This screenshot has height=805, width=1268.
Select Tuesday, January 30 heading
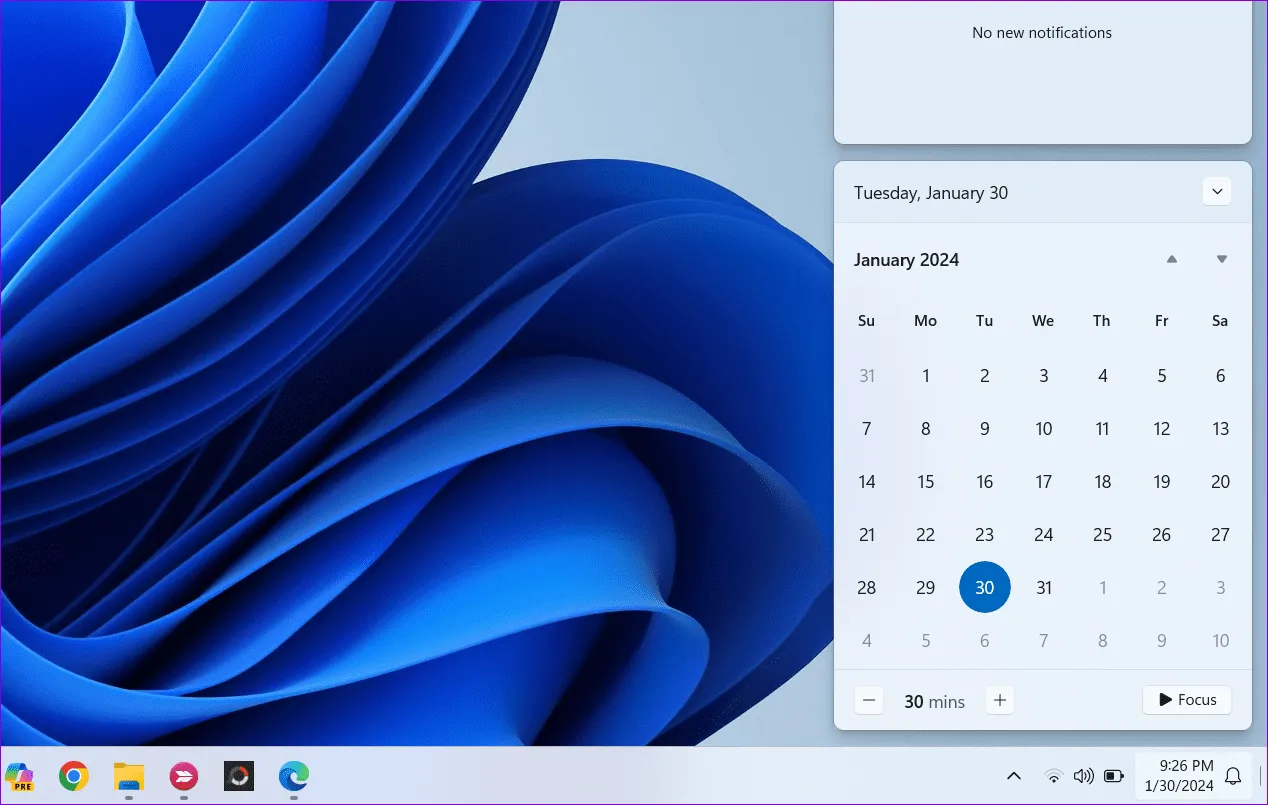930,192
